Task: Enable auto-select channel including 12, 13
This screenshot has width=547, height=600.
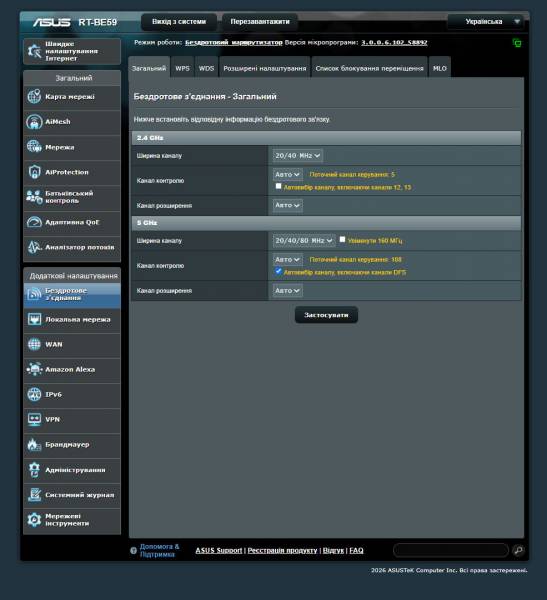Action: [278, 186]
